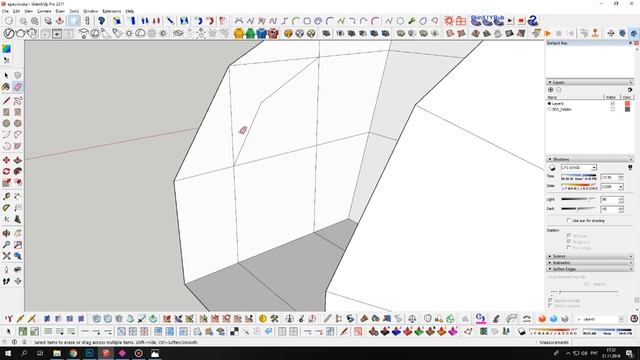
Task: Select the Walk footprints tool
Action: 6,281
